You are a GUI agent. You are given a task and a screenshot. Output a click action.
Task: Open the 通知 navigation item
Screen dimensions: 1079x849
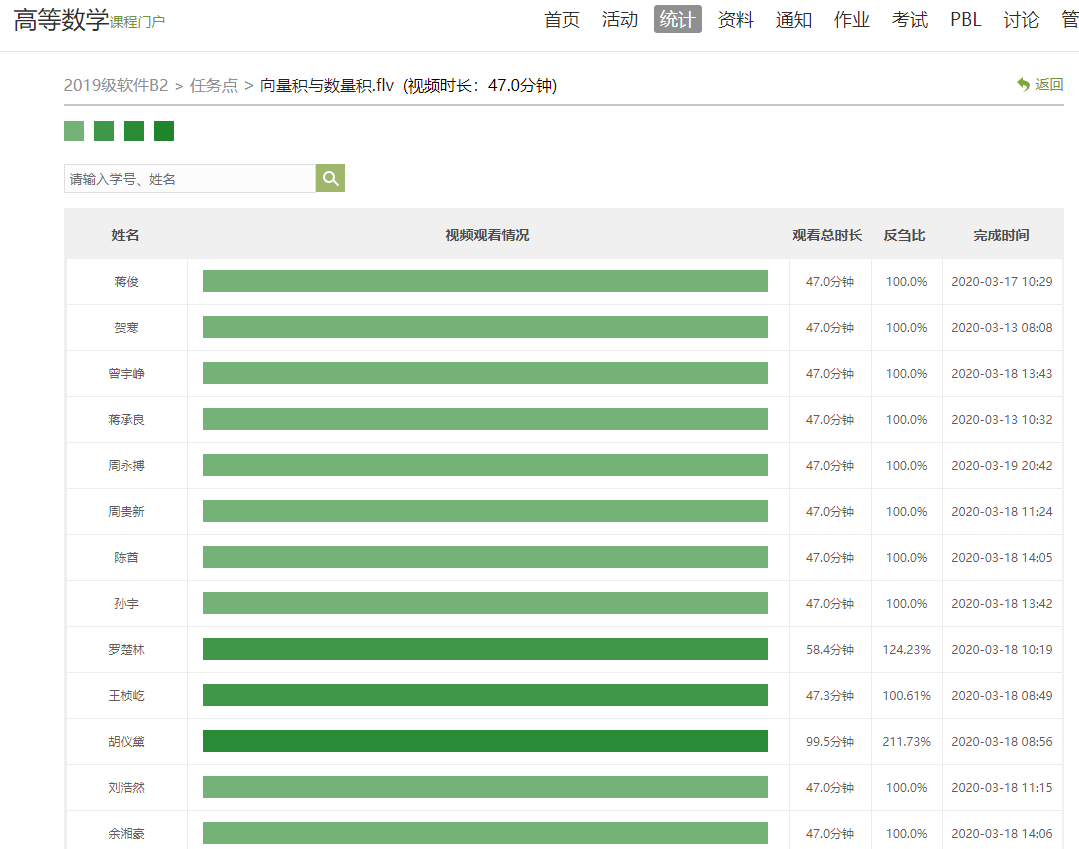coord(794,20)
